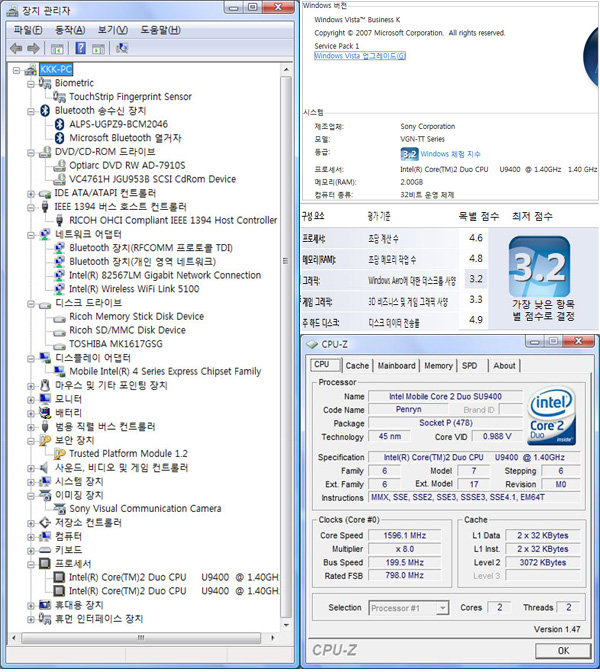600x672 pixels.
Task: Expand the IDE ATA/ATAPI 컨트롤러 category
Action: click(x=31, y=193)
